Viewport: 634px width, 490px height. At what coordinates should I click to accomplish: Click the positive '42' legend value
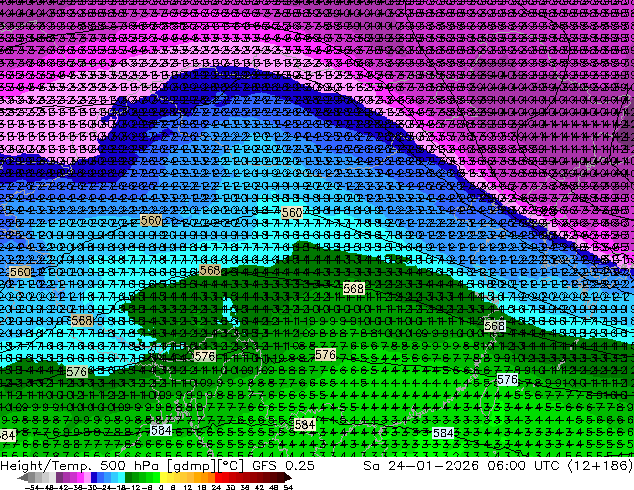pos(259,488)
